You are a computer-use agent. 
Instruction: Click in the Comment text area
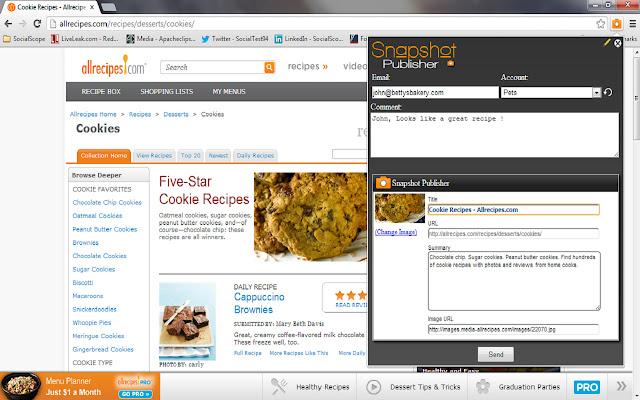[x=494, y=135]
